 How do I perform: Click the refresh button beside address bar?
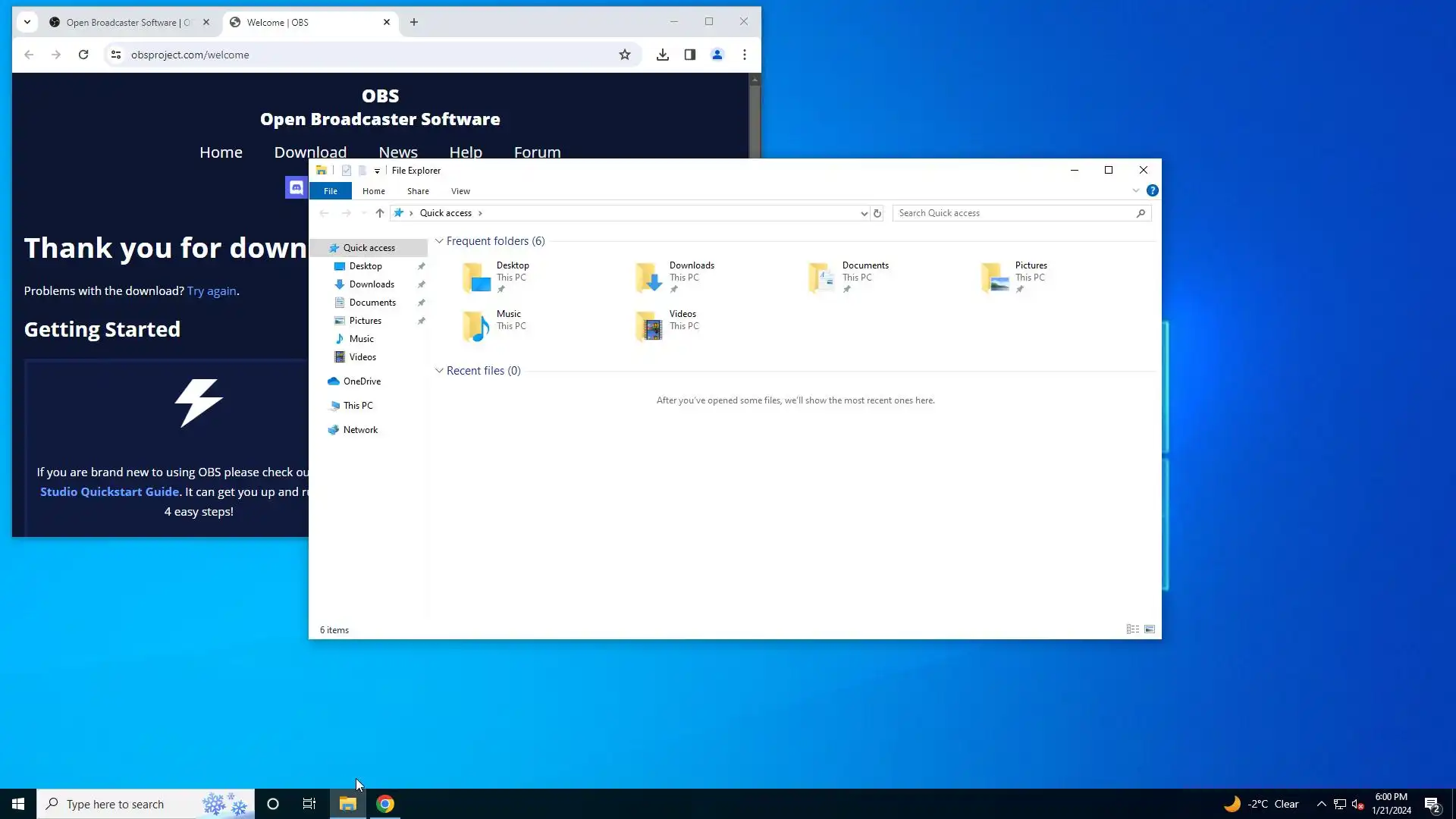point(877,213)
